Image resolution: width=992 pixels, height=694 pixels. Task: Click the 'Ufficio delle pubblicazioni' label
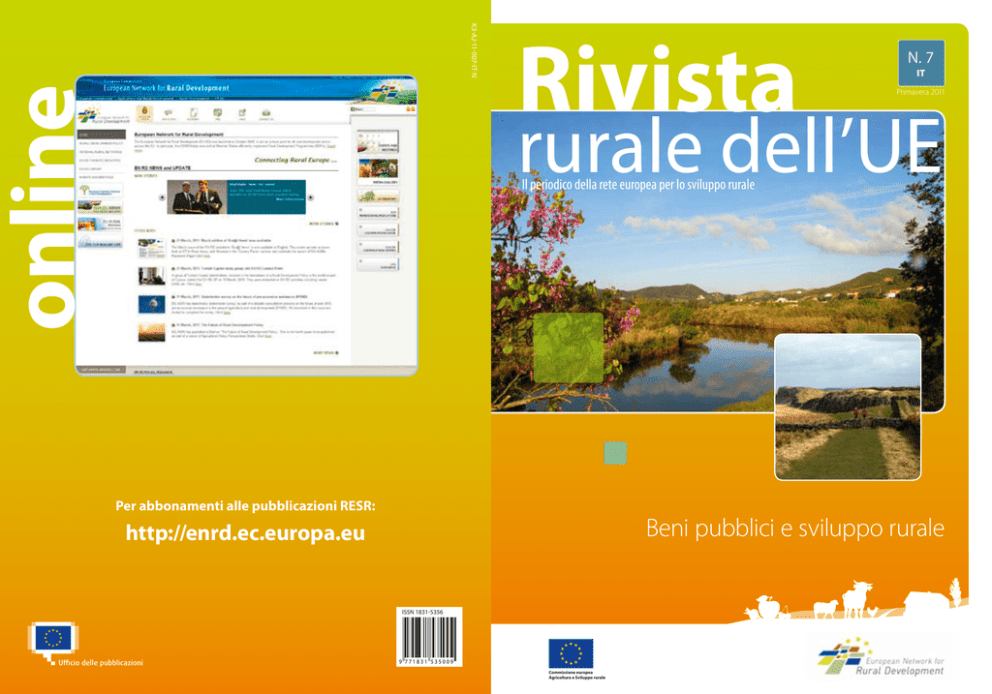point(101,662)
